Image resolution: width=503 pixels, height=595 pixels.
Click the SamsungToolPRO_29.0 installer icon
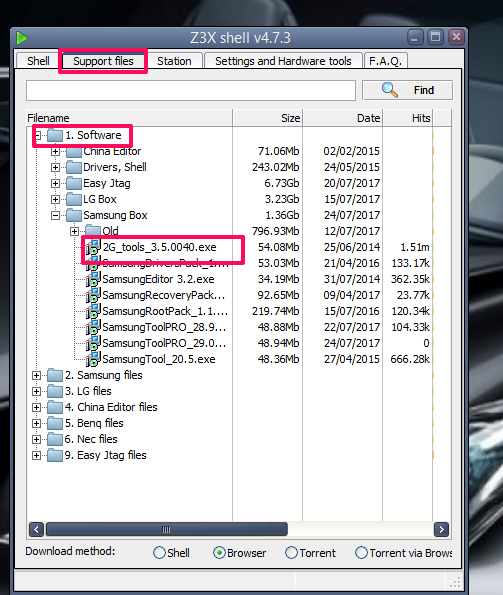point(93,343)
